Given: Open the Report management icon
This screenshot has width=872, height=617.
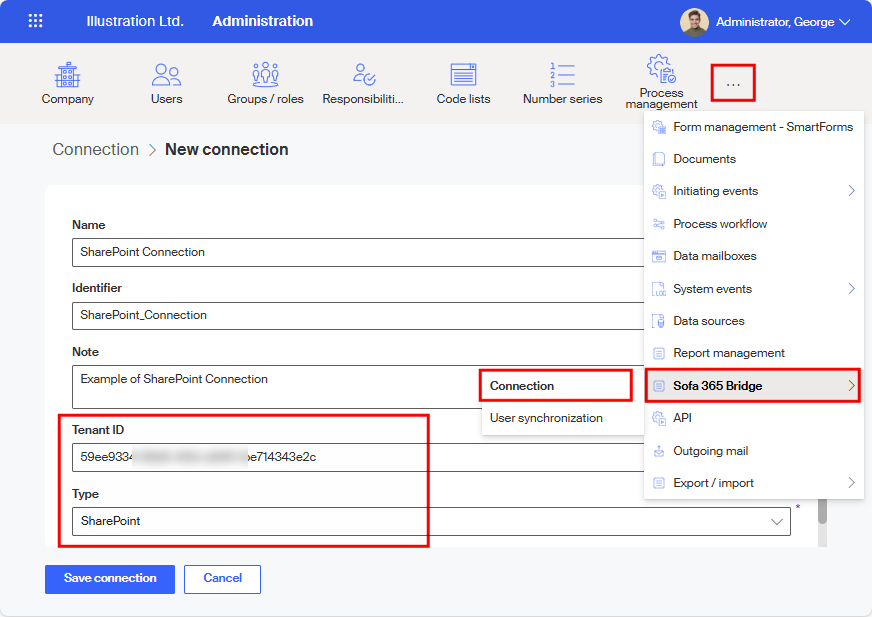Looking at the screenshot, I should coord(661,353).
